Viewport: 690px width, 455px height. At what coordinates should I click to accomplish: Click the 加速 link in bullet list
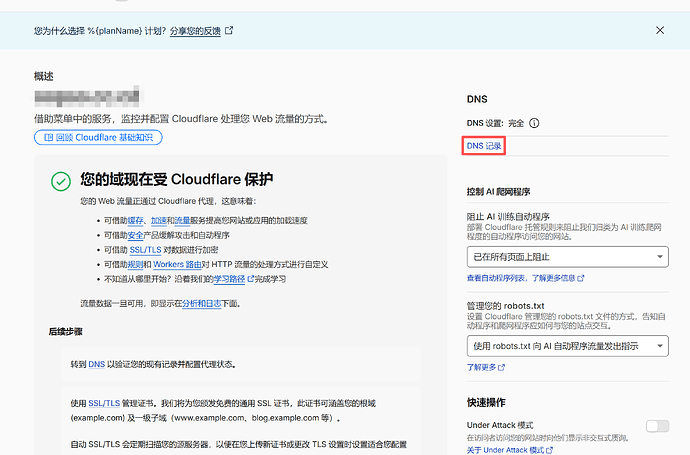(x=159, y=220)
